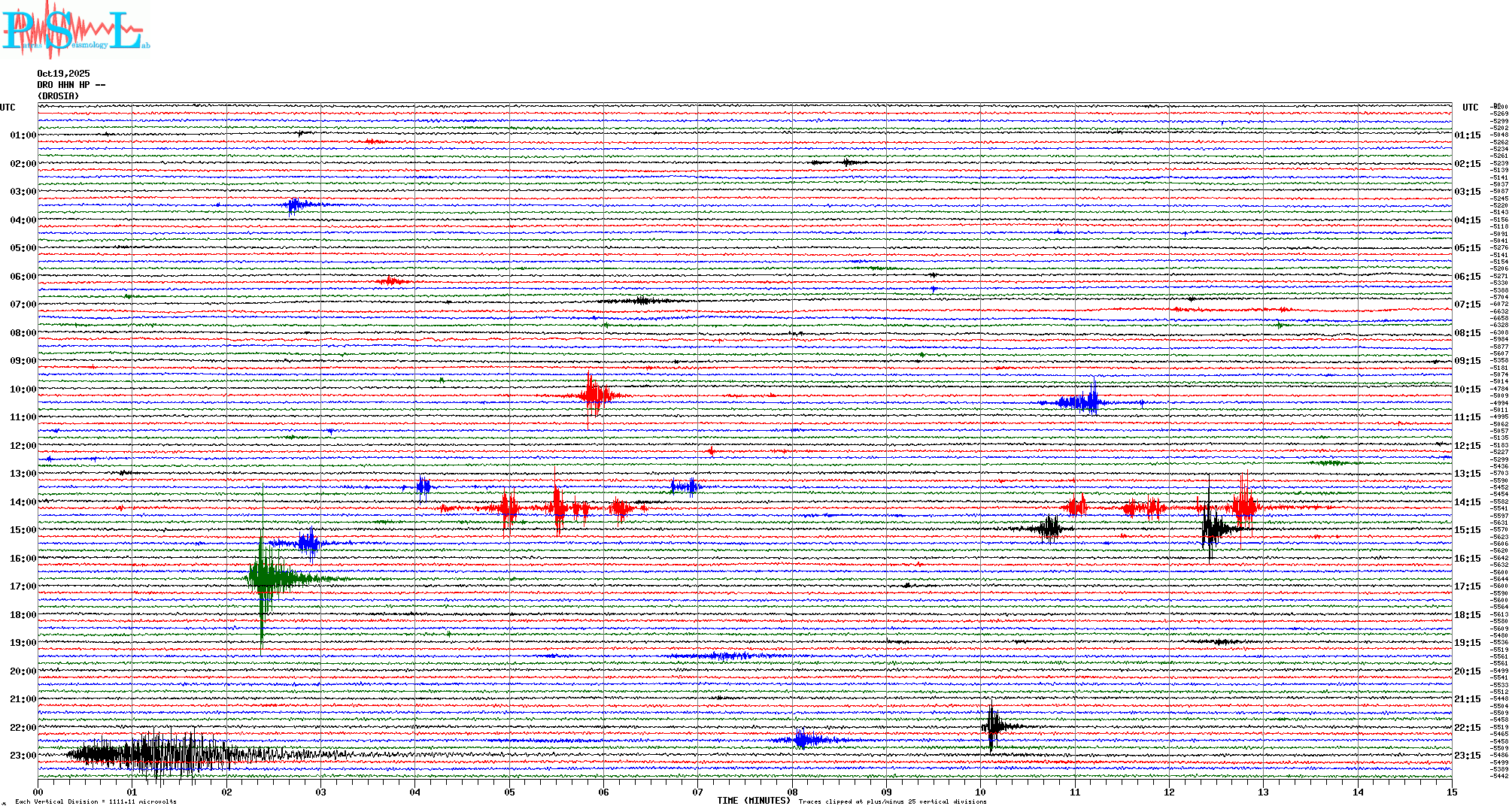Click the Oct19,2025 date label
Screen dimensions: 1512x812
63,74
